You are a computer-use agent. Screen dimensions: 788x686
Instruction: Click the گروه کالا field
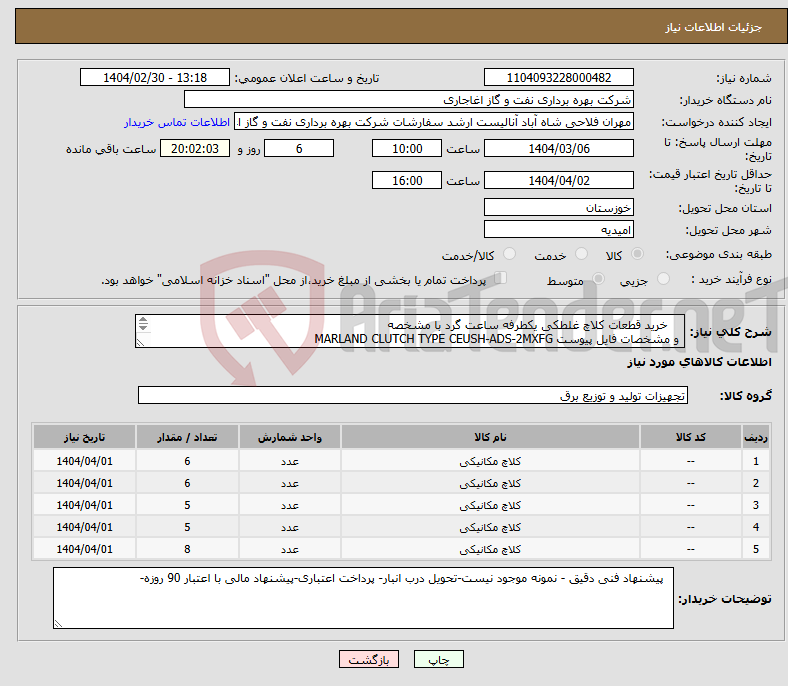click(413, 396)
